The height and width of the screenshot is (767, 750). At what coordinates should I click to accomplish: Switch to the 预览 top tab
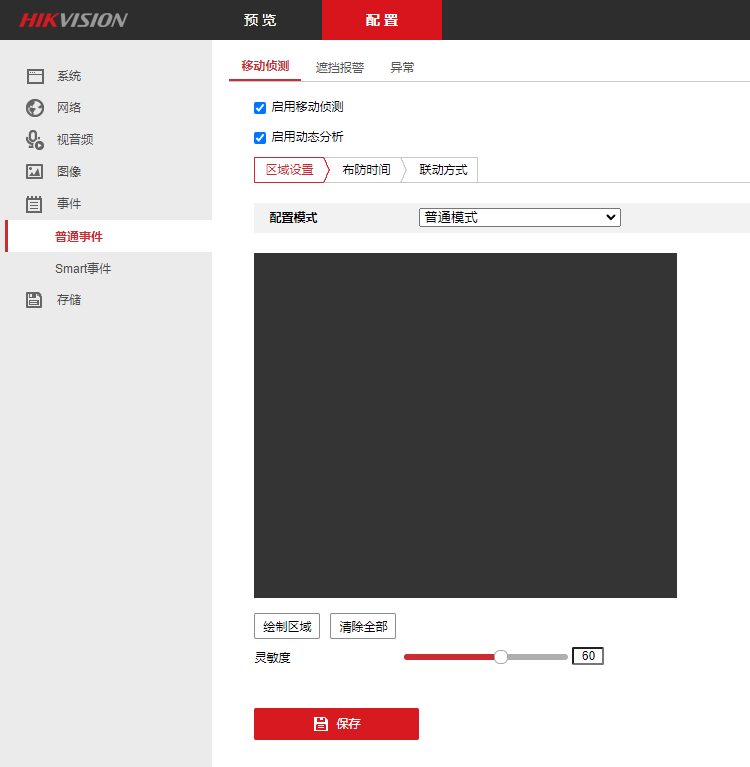[x=260, y=20]
